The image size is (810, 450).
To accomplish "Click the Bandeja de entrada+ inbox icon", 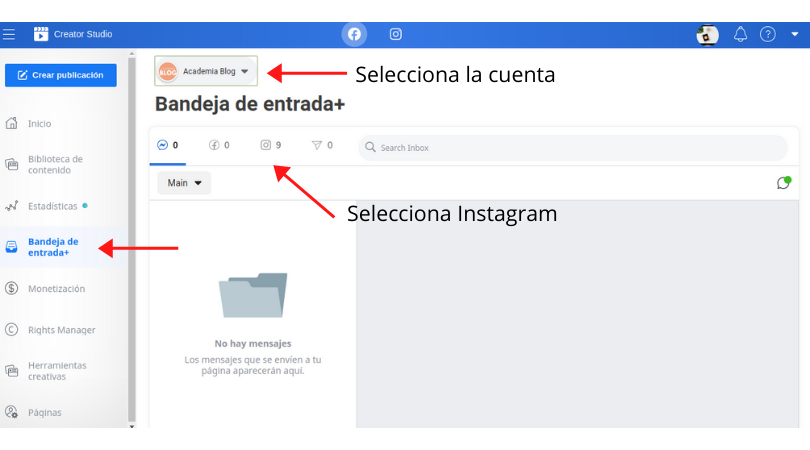I will (11, 247).
